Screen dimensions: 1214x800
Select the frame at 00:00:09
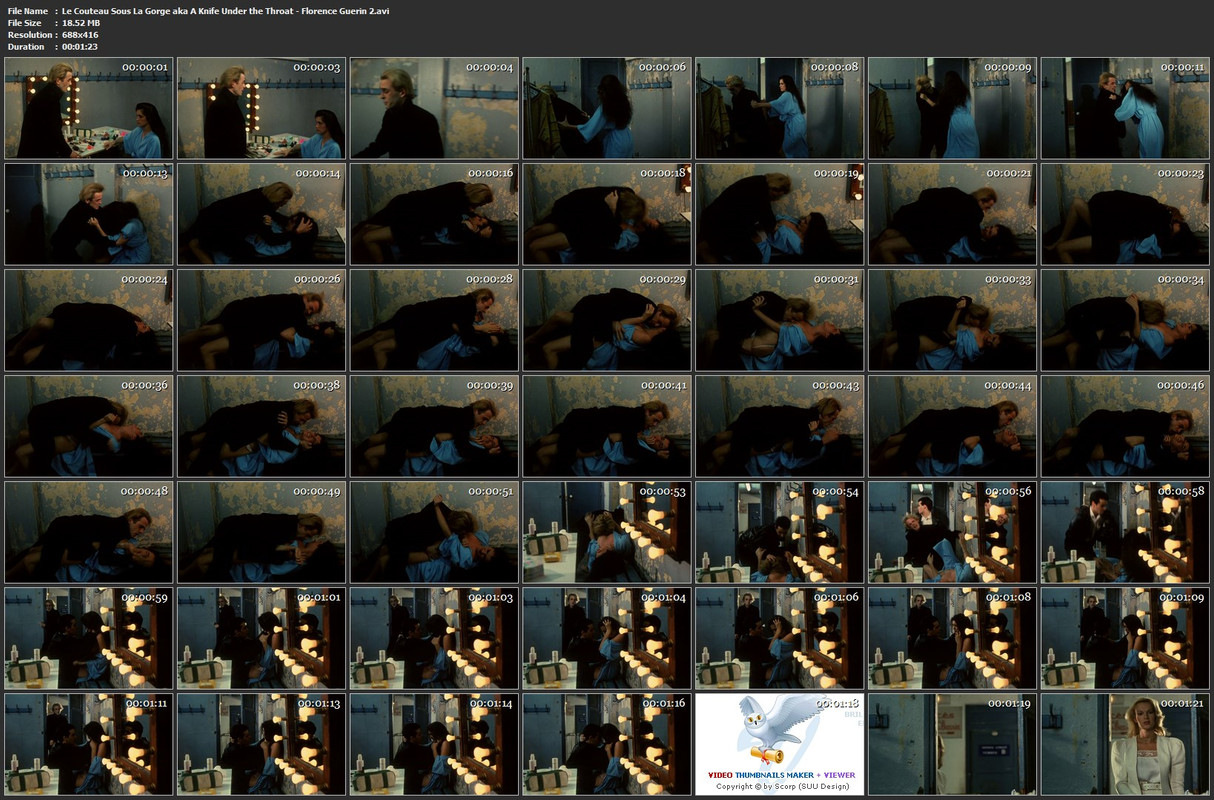(952, 108)
